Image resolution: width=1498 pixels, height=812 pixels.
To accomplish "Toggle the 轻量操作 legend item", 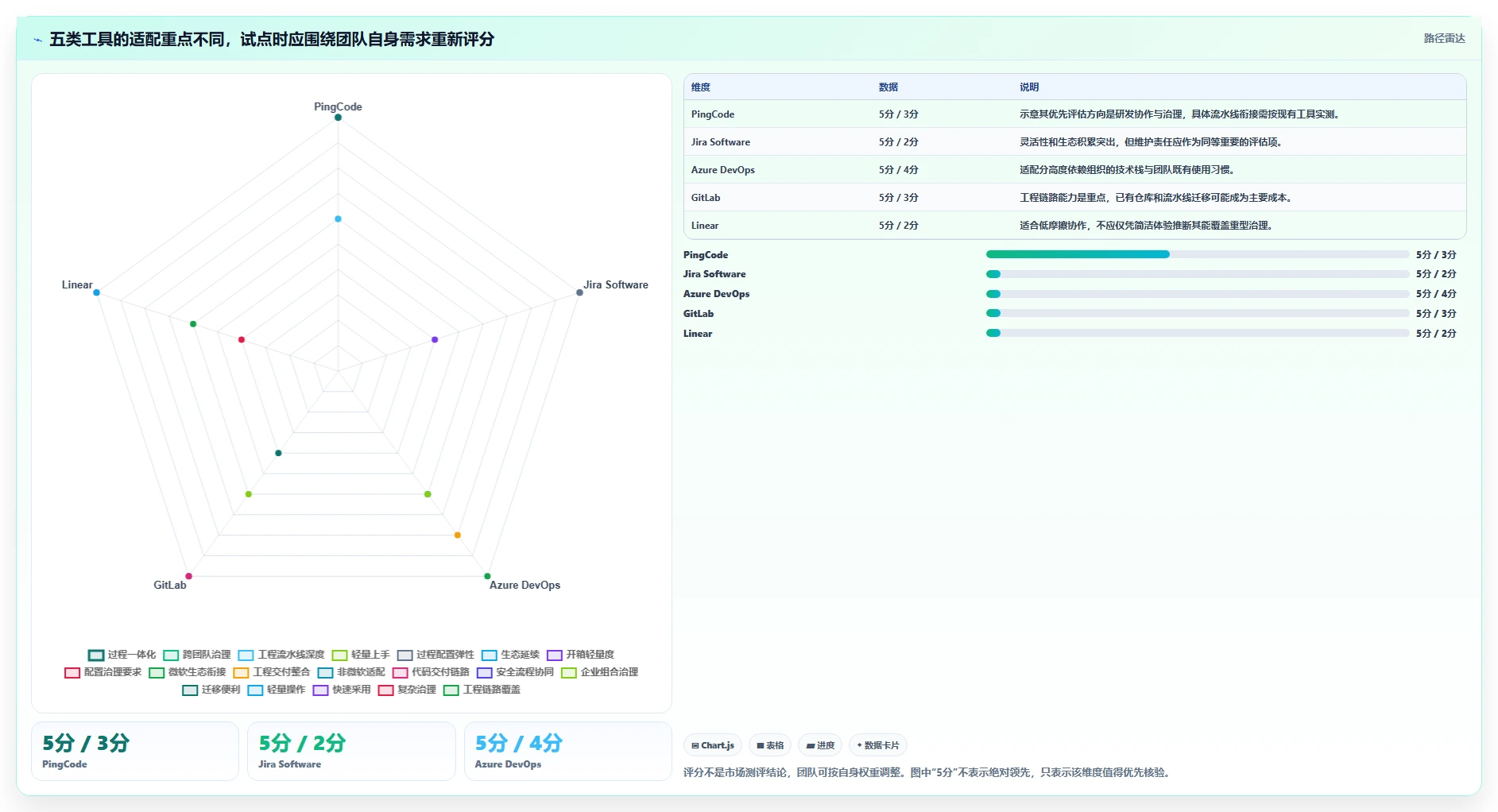I will (276, 690).
